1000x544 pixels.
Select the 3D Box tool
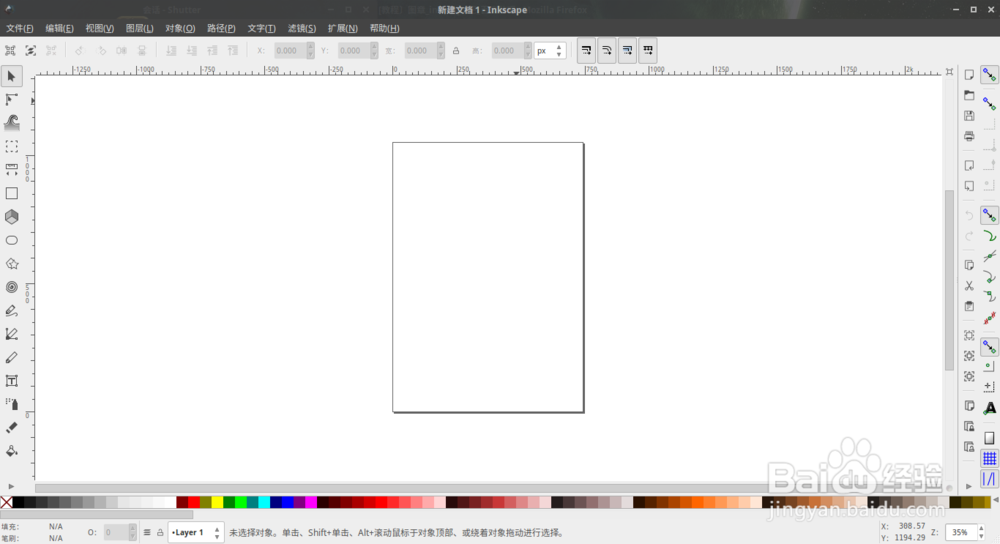pyautogui.click(x=11, y=217)
